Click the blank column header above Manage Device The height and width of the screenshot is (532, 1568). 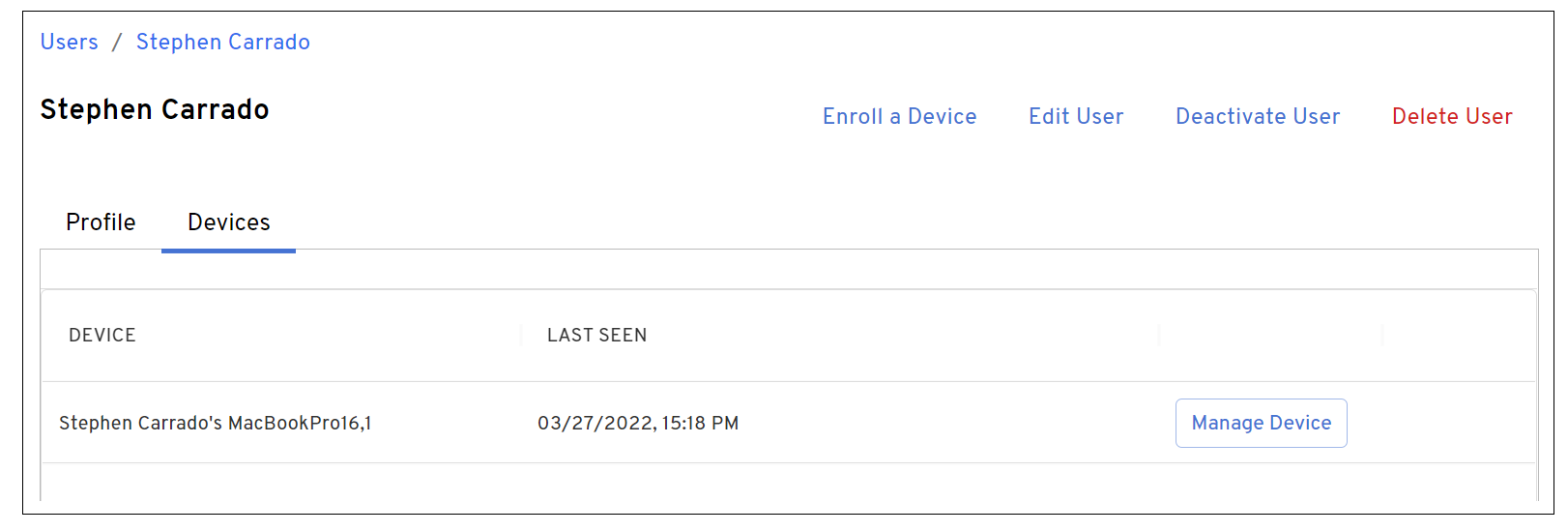pyautogui.click(x=1270, y=336)
